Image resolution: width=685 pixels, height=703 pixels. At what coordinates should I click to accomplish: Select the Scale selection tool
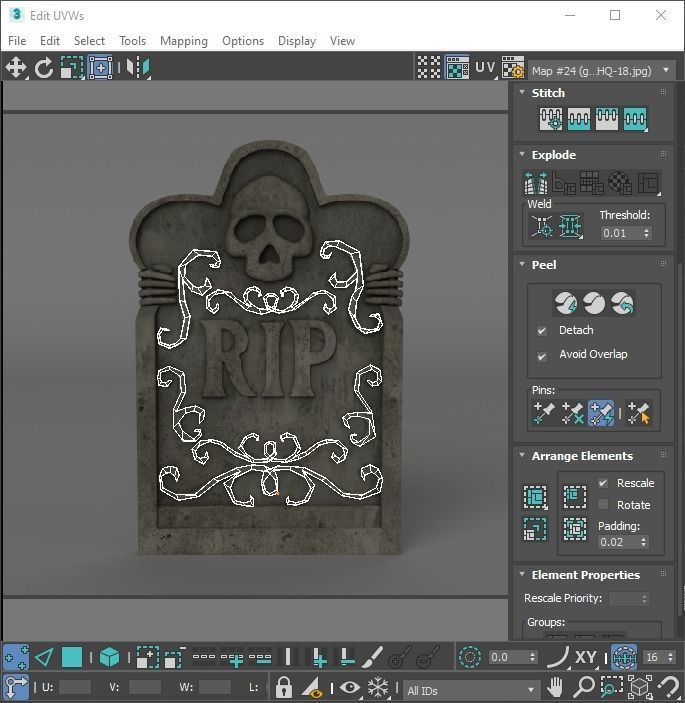tap(72, 68)
